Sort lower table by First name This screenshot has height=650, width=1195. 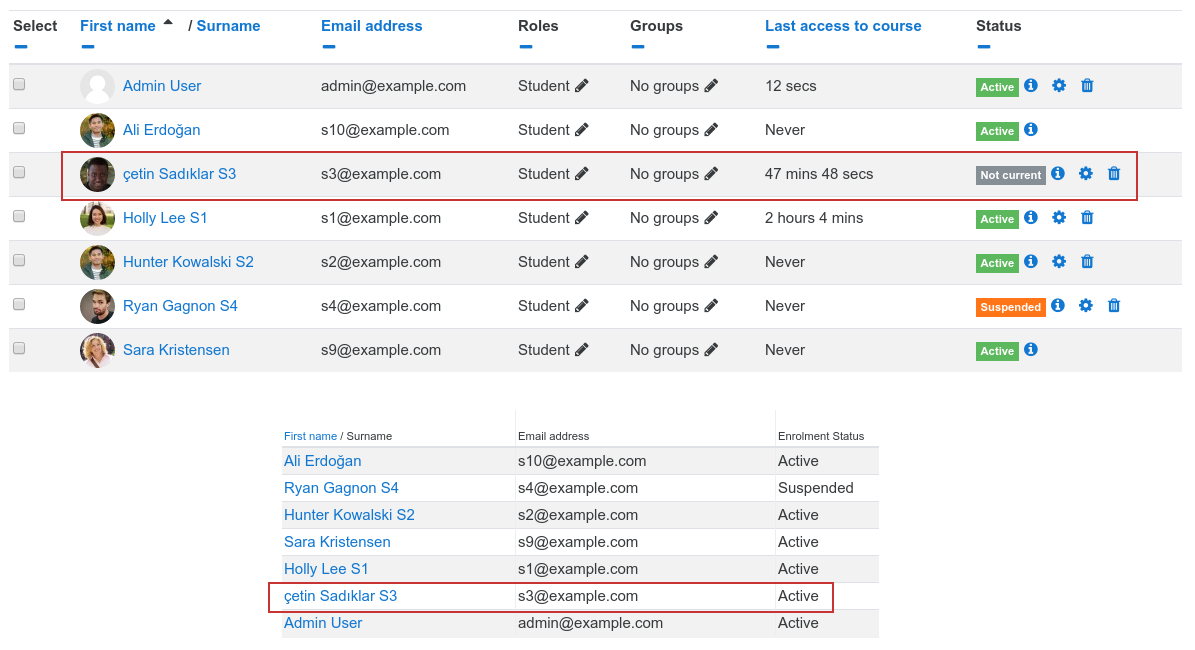pos(310,437)
